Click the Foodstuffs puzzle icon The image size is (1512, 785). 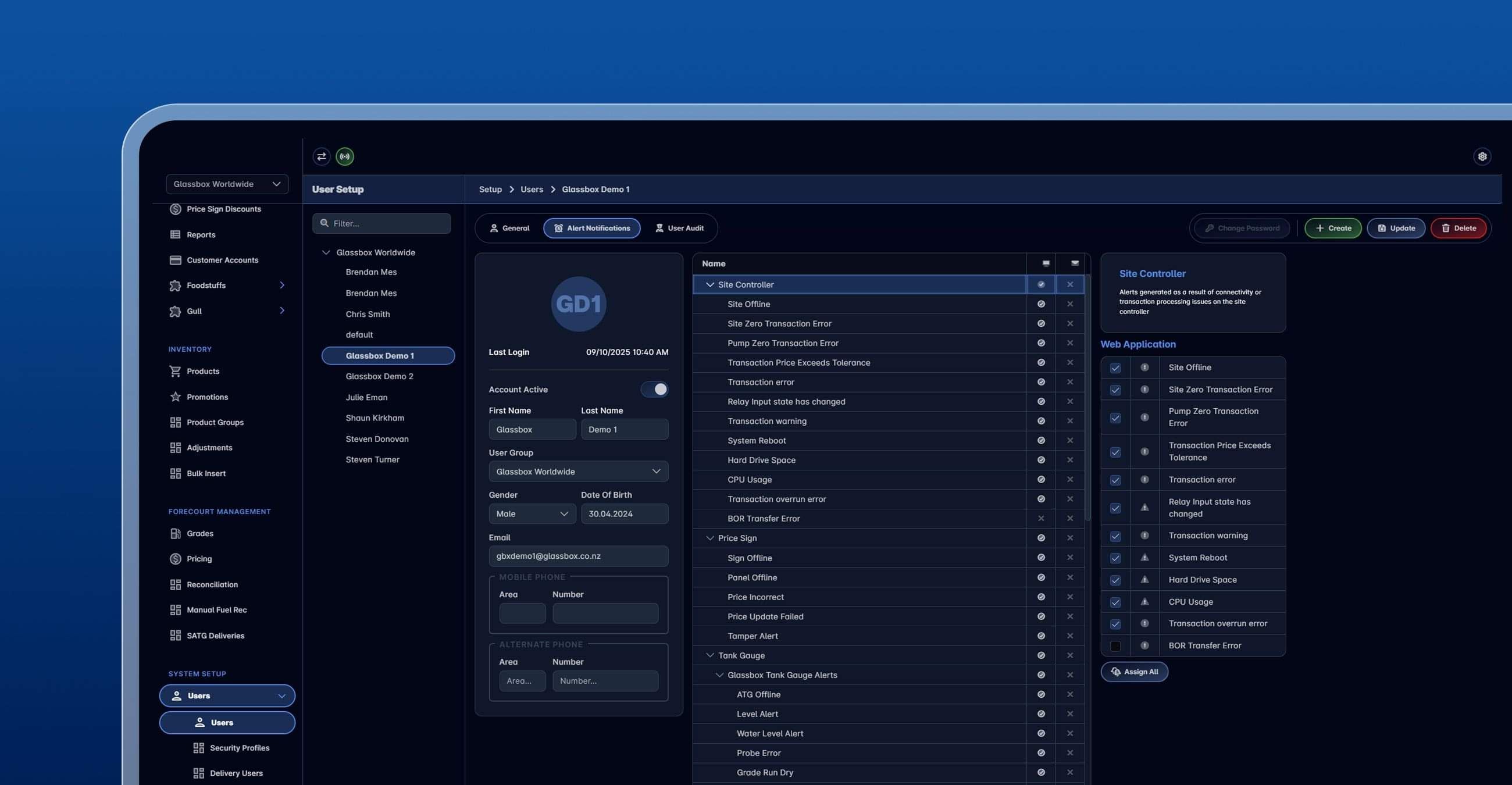point(175,286)
